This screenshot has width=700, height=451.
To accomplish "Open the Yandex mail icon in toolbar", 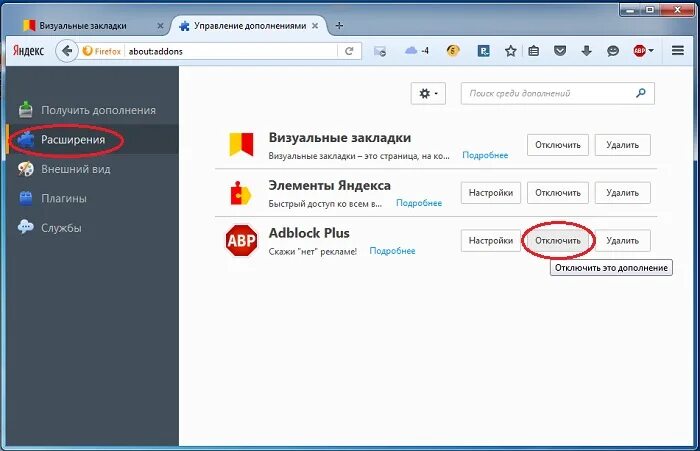I will 380,51.
